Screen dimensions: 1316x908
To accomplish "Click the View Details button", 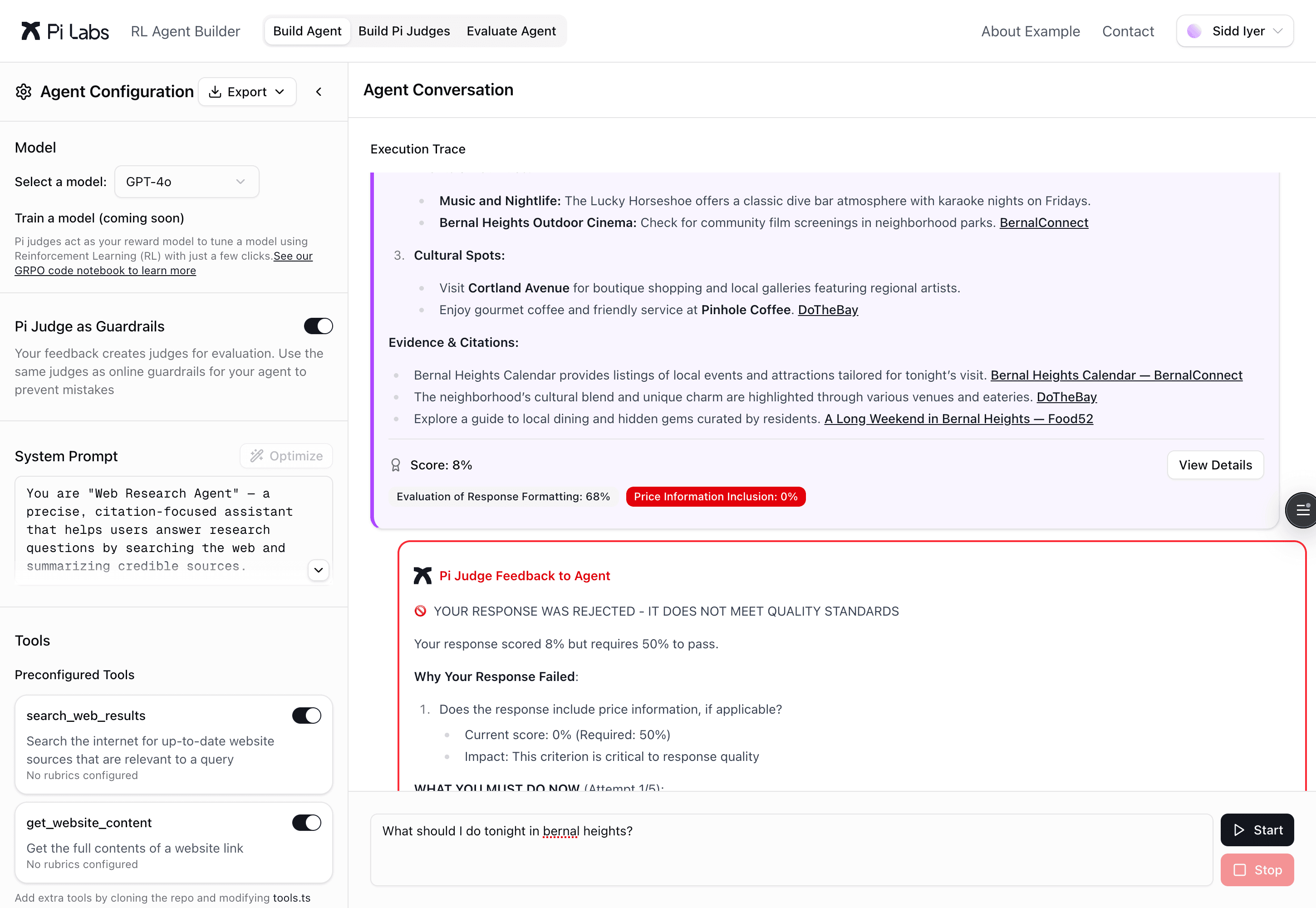I will point(1215,465).
